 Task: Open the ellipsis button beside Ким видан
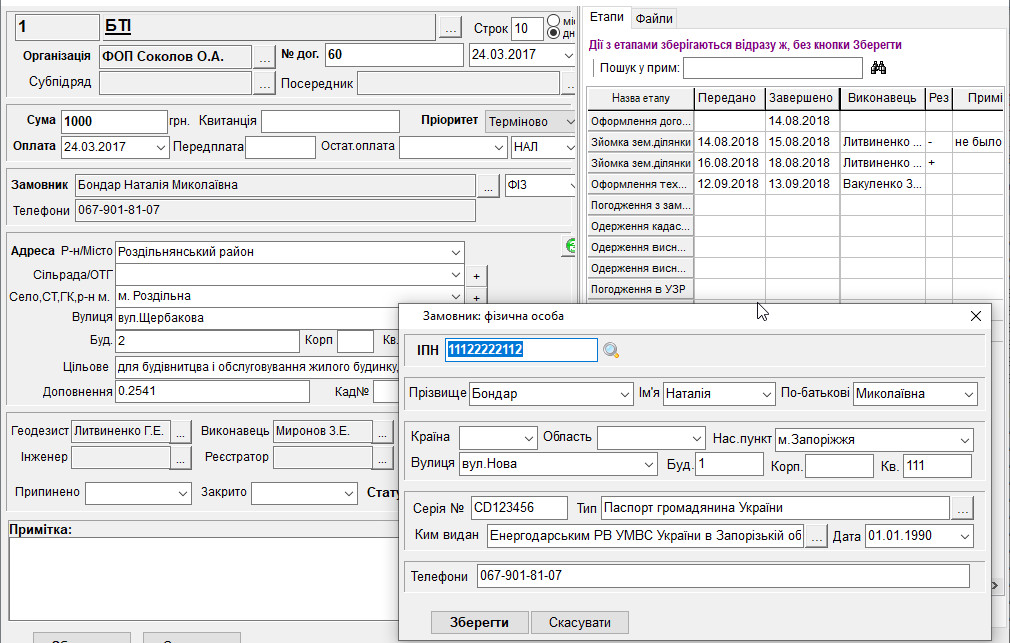click(816, 537)
